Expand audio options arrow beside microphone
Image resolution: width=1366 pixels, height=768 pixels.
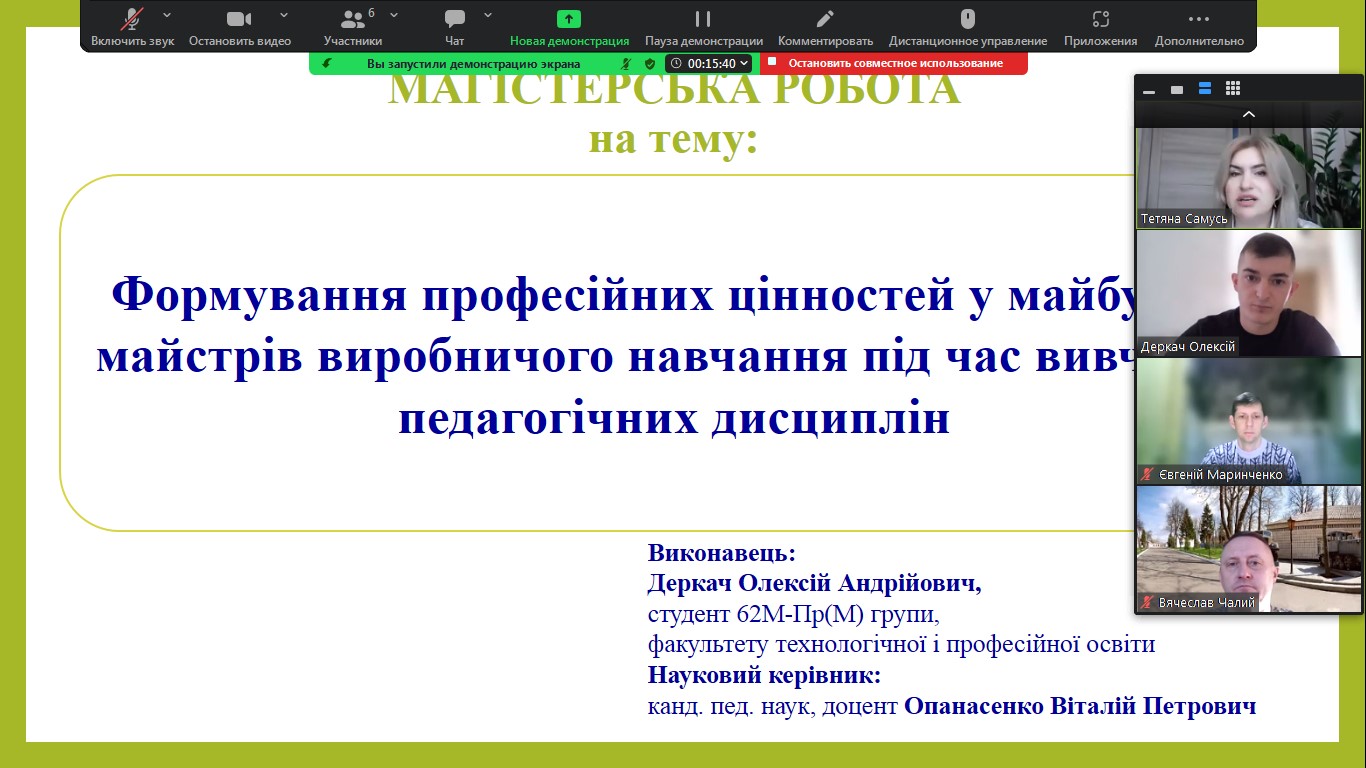[167, 15]
